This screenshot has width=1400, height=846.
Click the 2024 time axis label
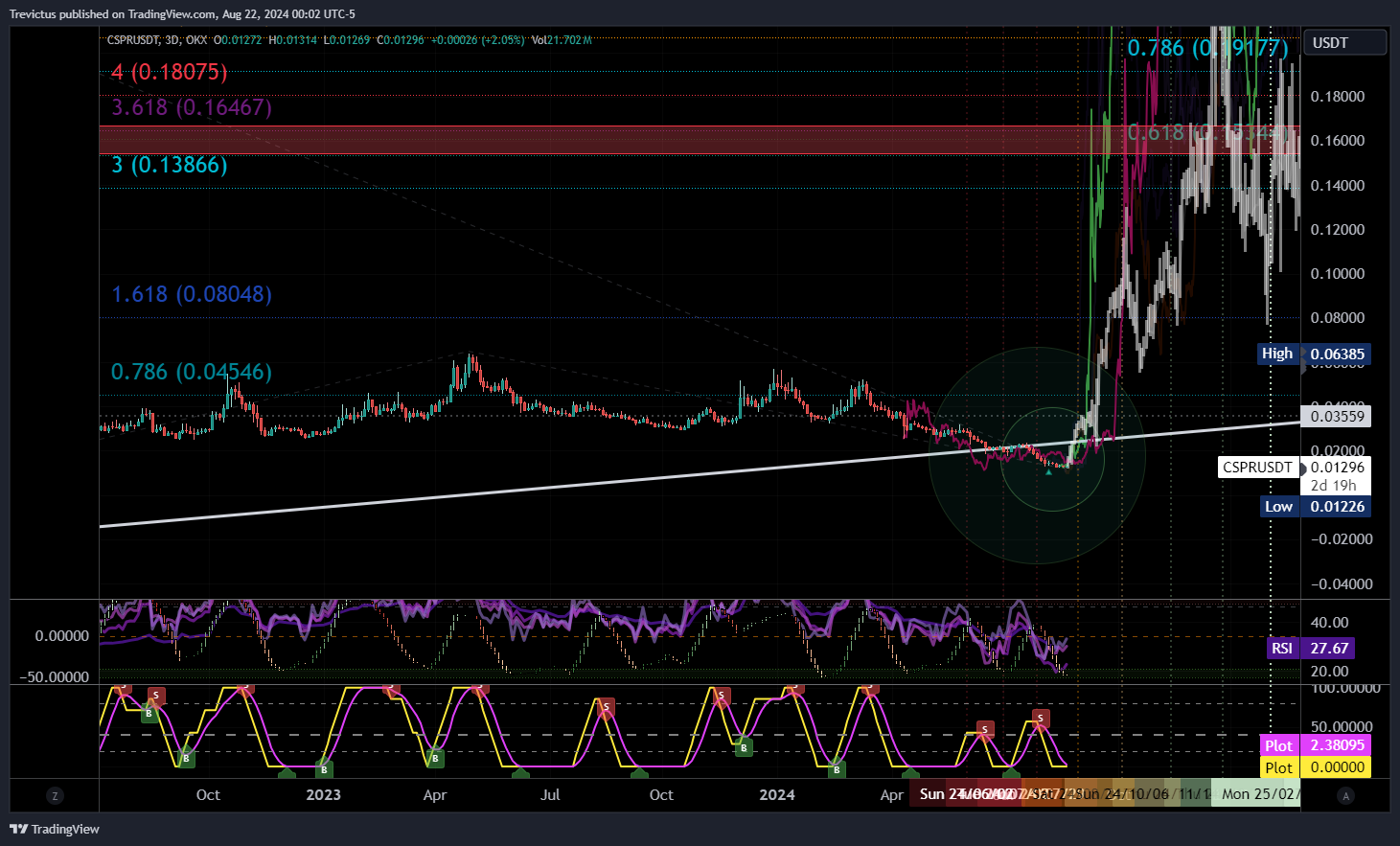tap(776, 795)
